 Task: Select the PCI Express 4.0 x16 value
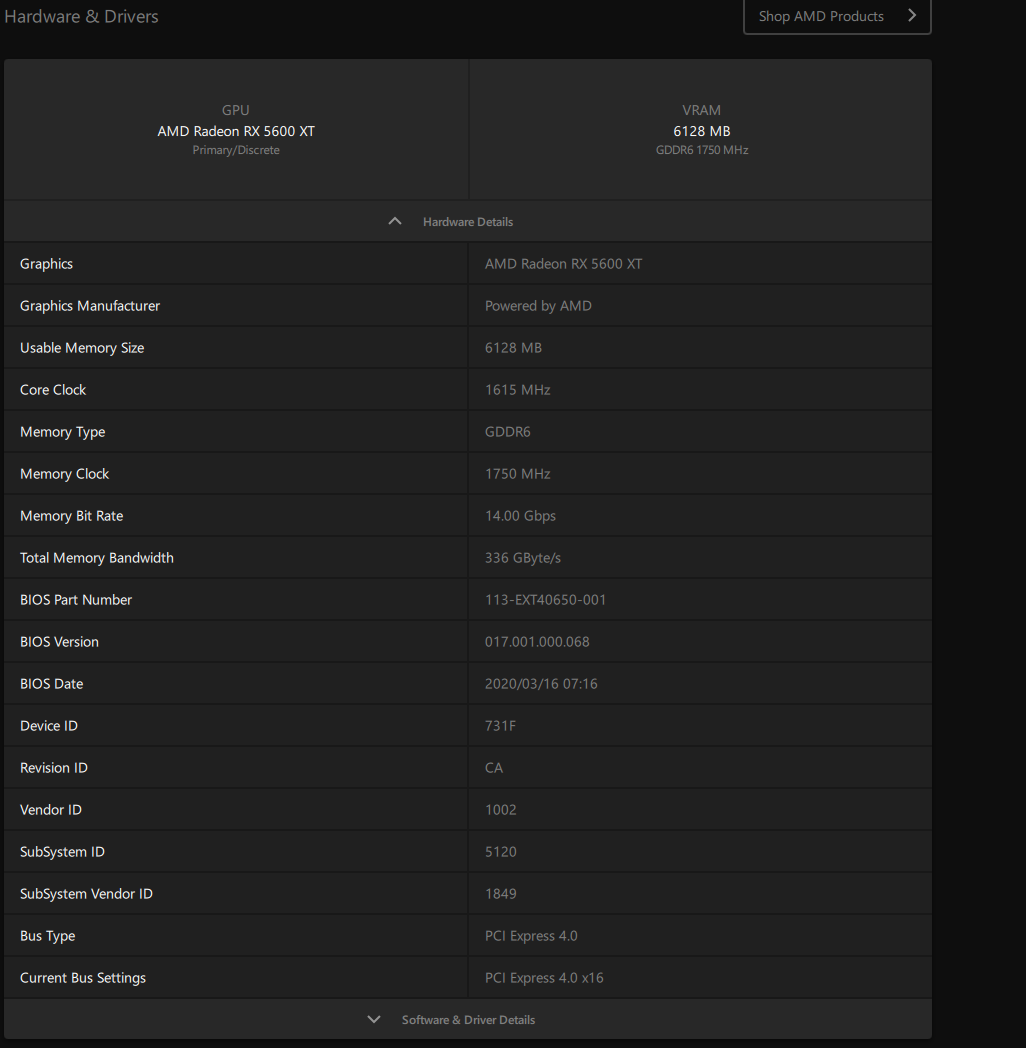pos(544,978)
